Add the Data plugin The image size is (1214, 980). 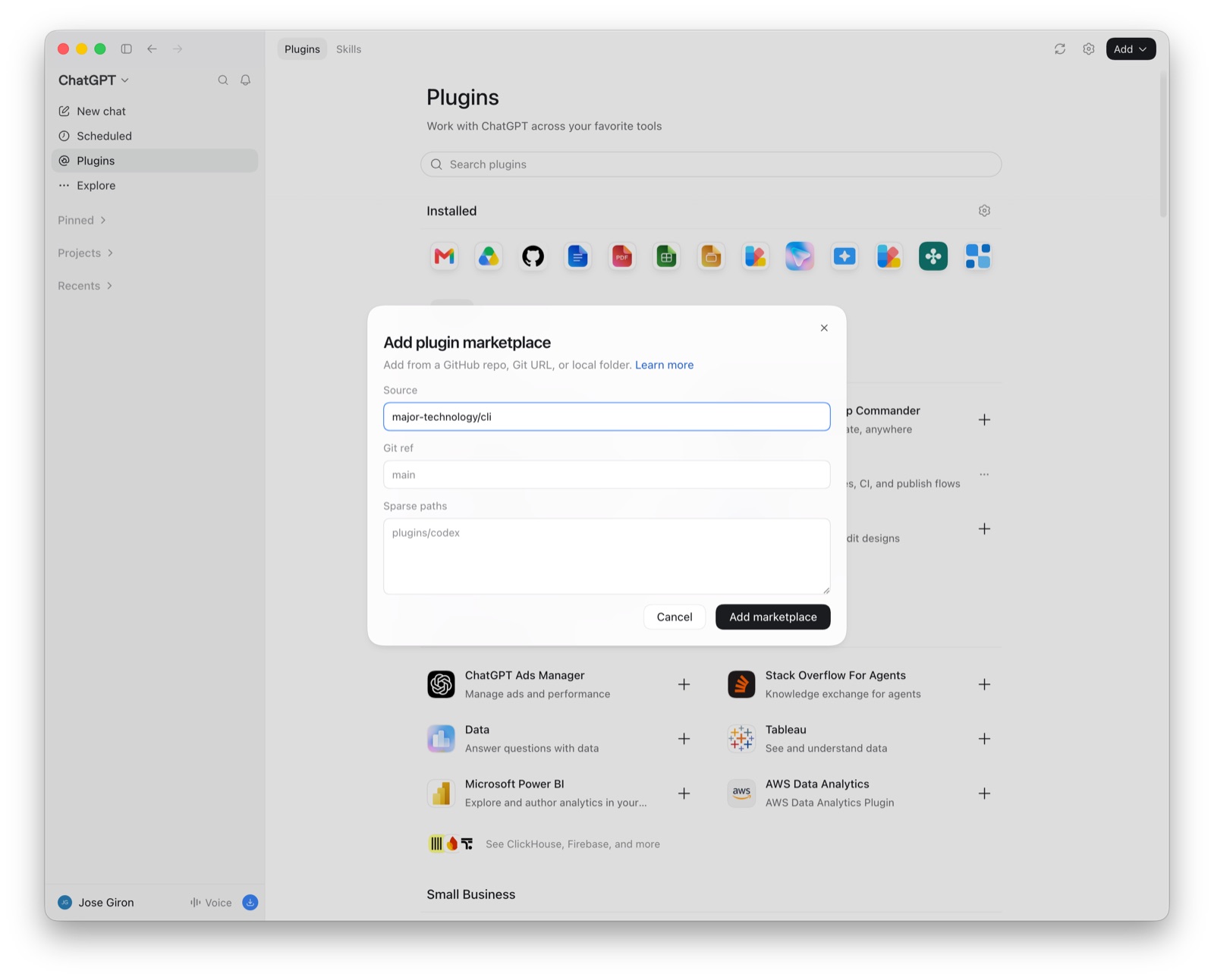tap(684, 739)
